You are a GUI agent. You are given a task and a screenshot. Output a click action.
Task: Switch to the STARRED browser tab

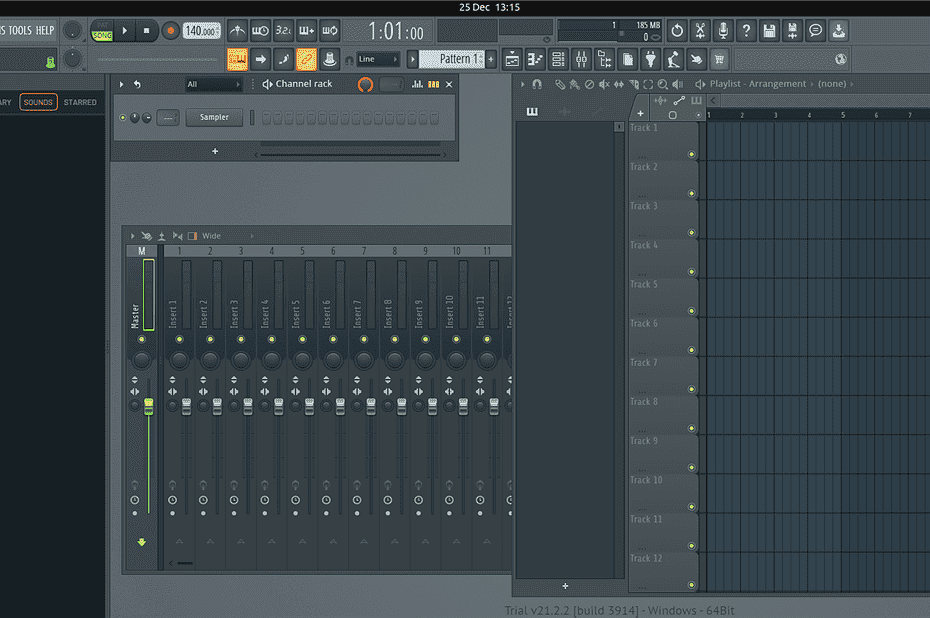pyautogui.click(x=80, y=102)
